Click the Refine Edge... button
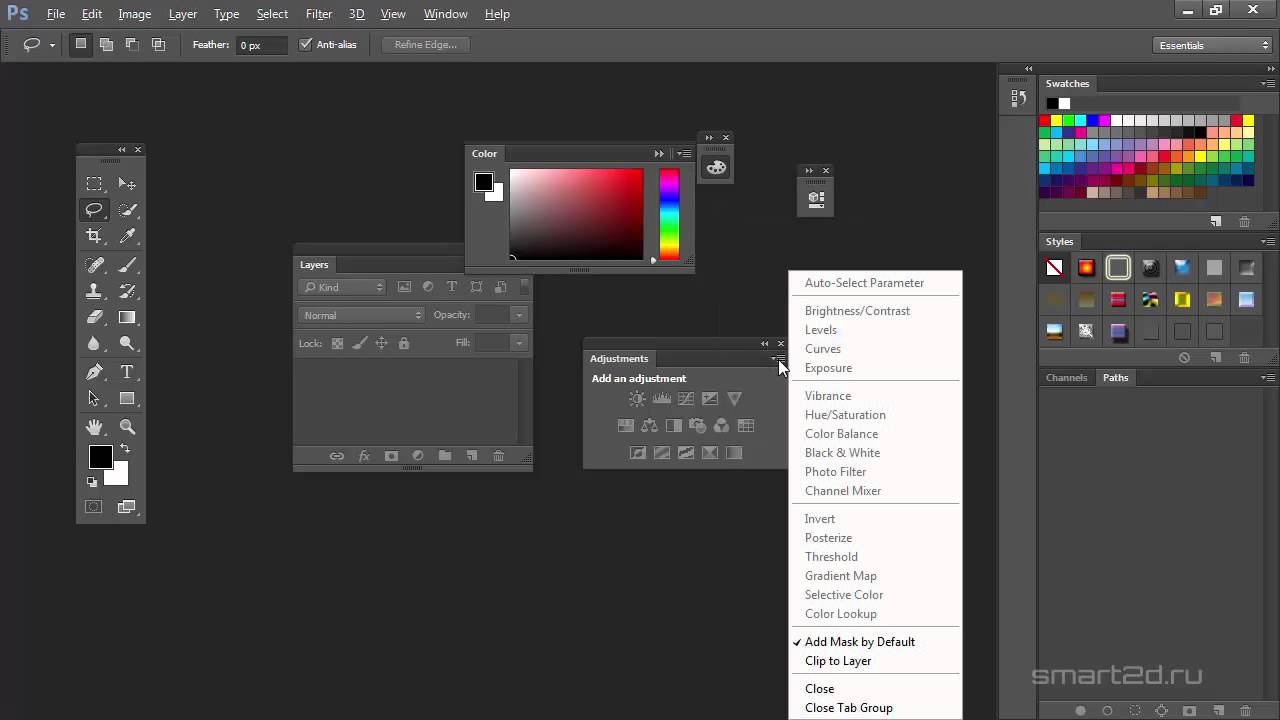The image size is (1280, 720). pos(426,45)
